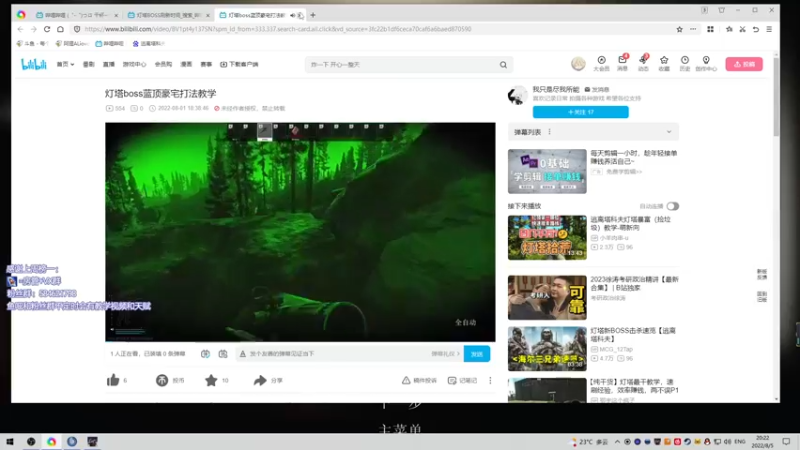
Task: Open 直播 in the navigation bar
Action: coord(109,64)
